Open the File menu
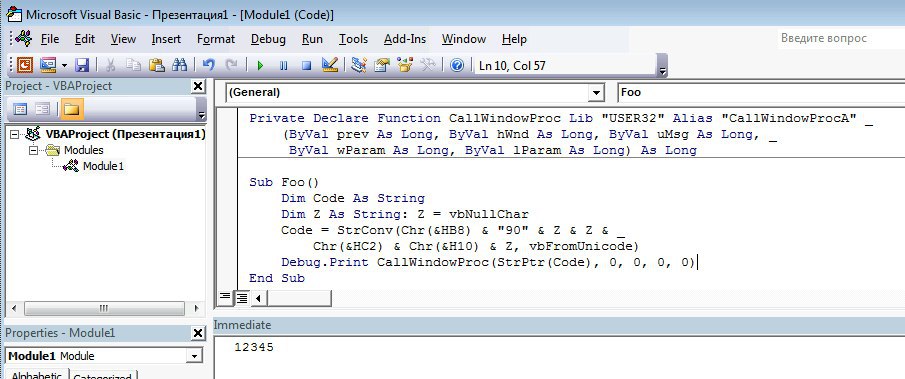Screen dimensions: 905x379 [x=50, y=39]
